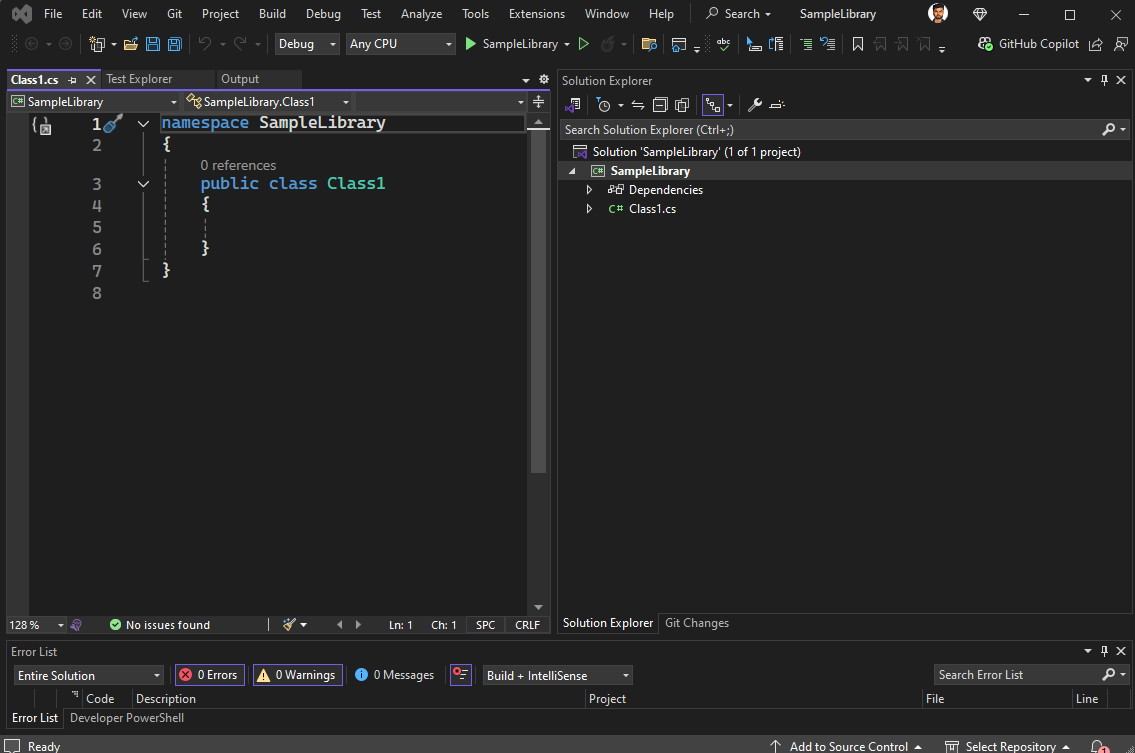
Task: Click the Find in Files folder-search icon
Action: click(649, 44)
